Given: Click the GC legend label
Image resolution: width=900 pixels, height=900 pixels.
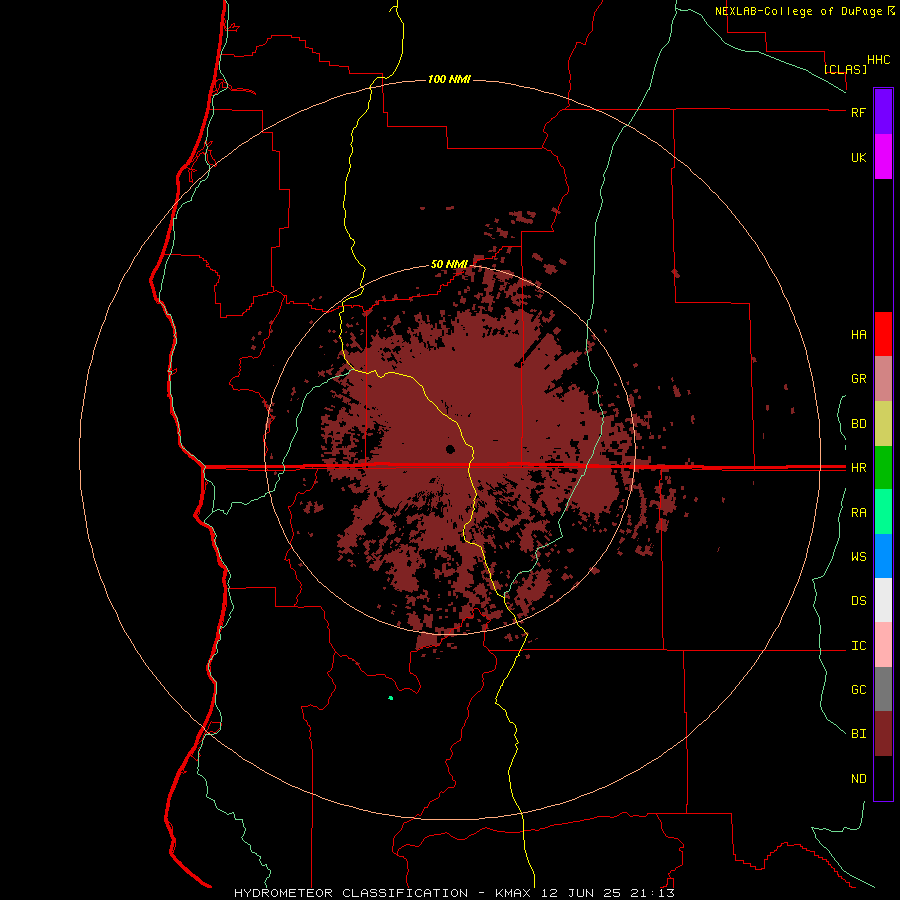Looking at the screenshot, I should 858,690.
